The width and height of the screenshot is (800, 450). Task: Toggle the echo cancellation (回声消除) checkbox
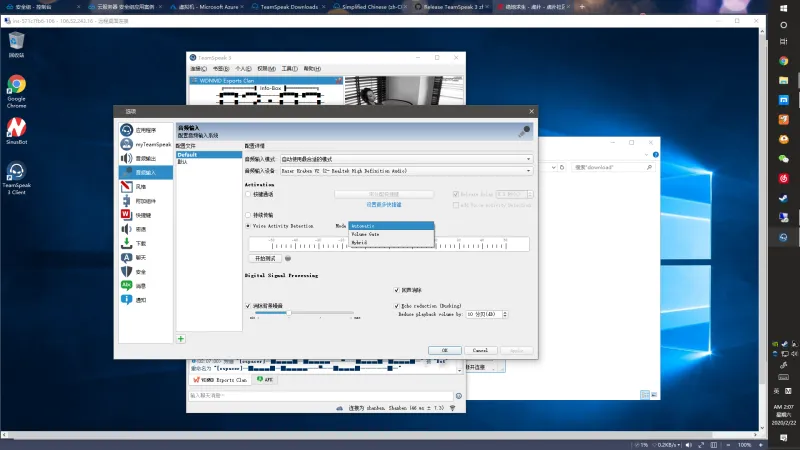tap(396, 290)
